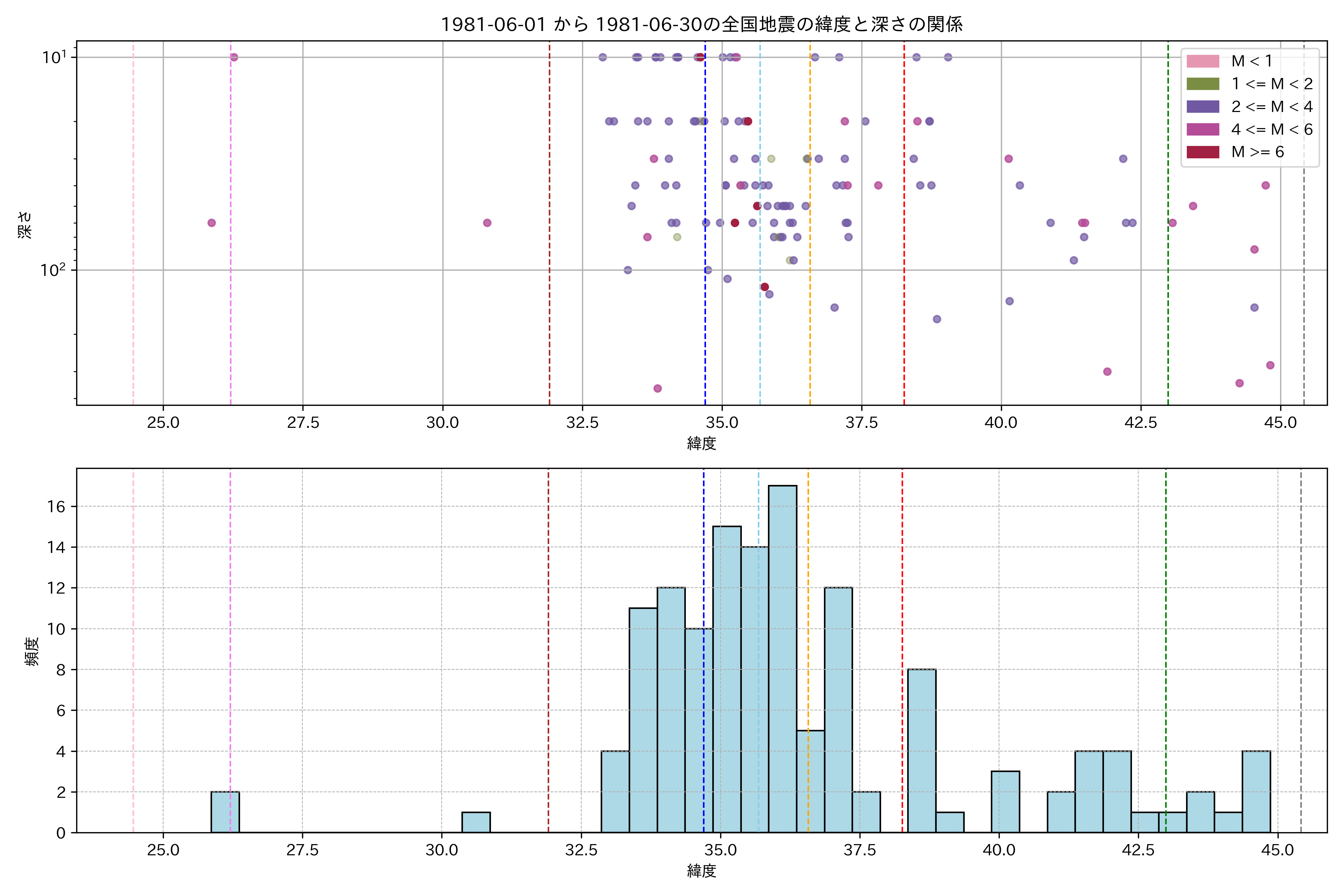1344x896 pixels.
Task: Click the 16 tick label on the histogram y-axis
Action: point(56,506)
